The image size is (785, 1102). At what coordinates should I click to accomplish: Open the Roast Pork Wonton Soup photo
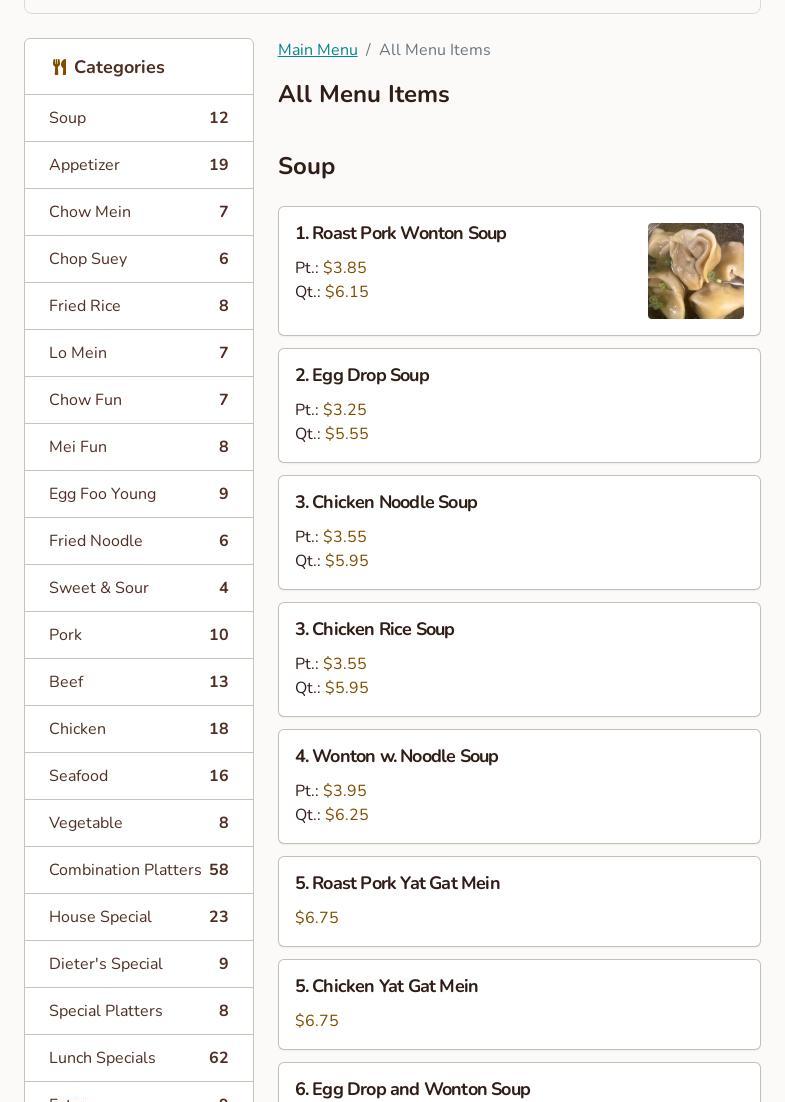[x=695, y=271]
